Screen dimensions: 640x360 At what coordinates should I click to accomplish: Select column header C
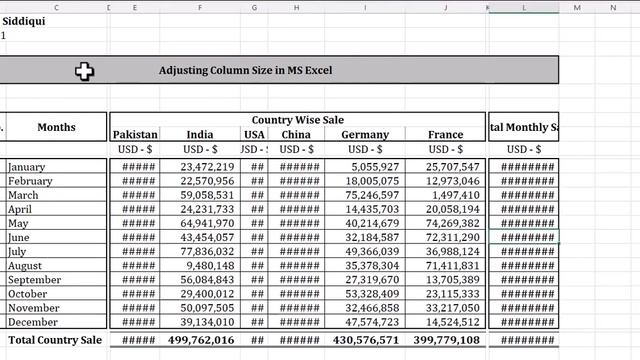(56, 7)
